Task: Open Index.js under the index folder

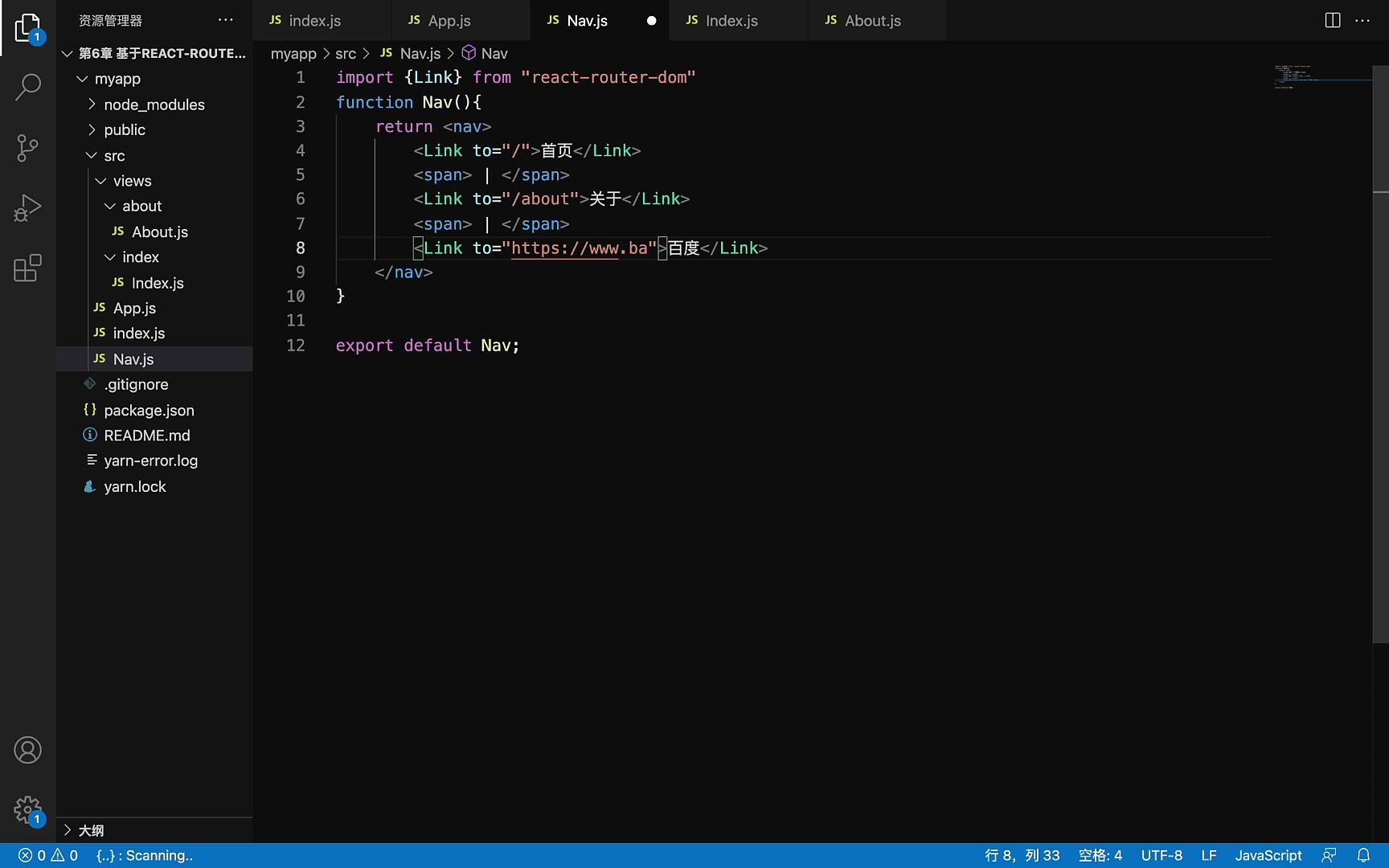Action: (x=154, y=283)
